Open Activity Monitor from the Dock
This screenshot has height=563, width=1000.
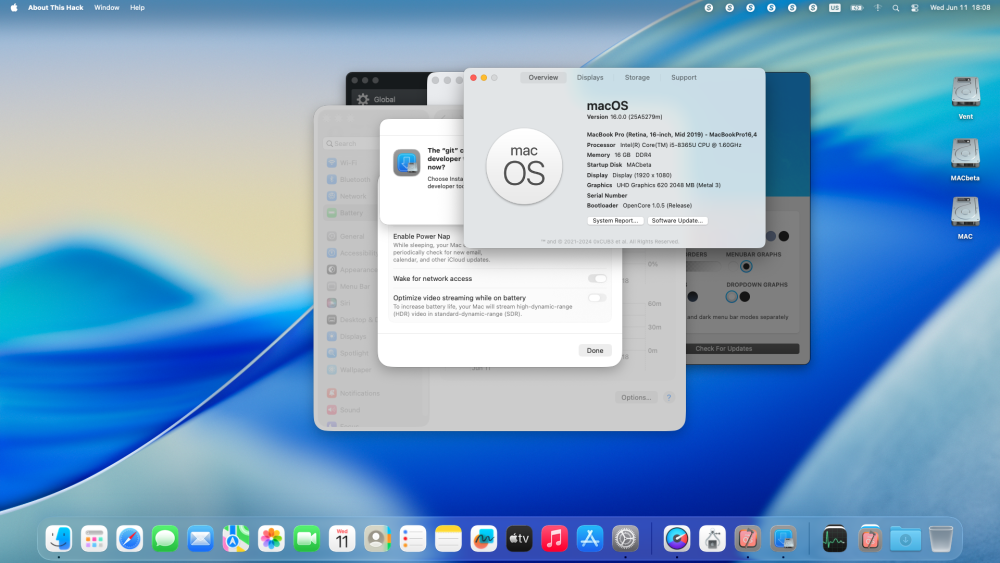point(834,539)
